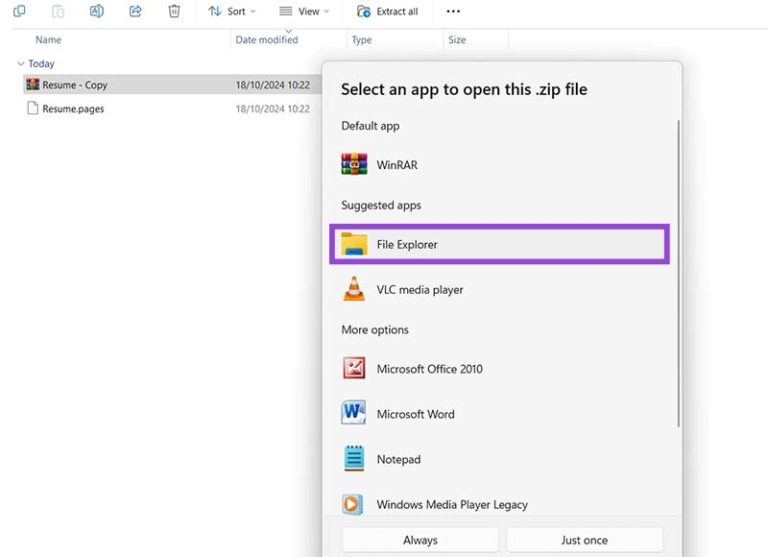This screenshot has height=557, width=768.
Task: Collapse the Today group
Action: point(21,64)
